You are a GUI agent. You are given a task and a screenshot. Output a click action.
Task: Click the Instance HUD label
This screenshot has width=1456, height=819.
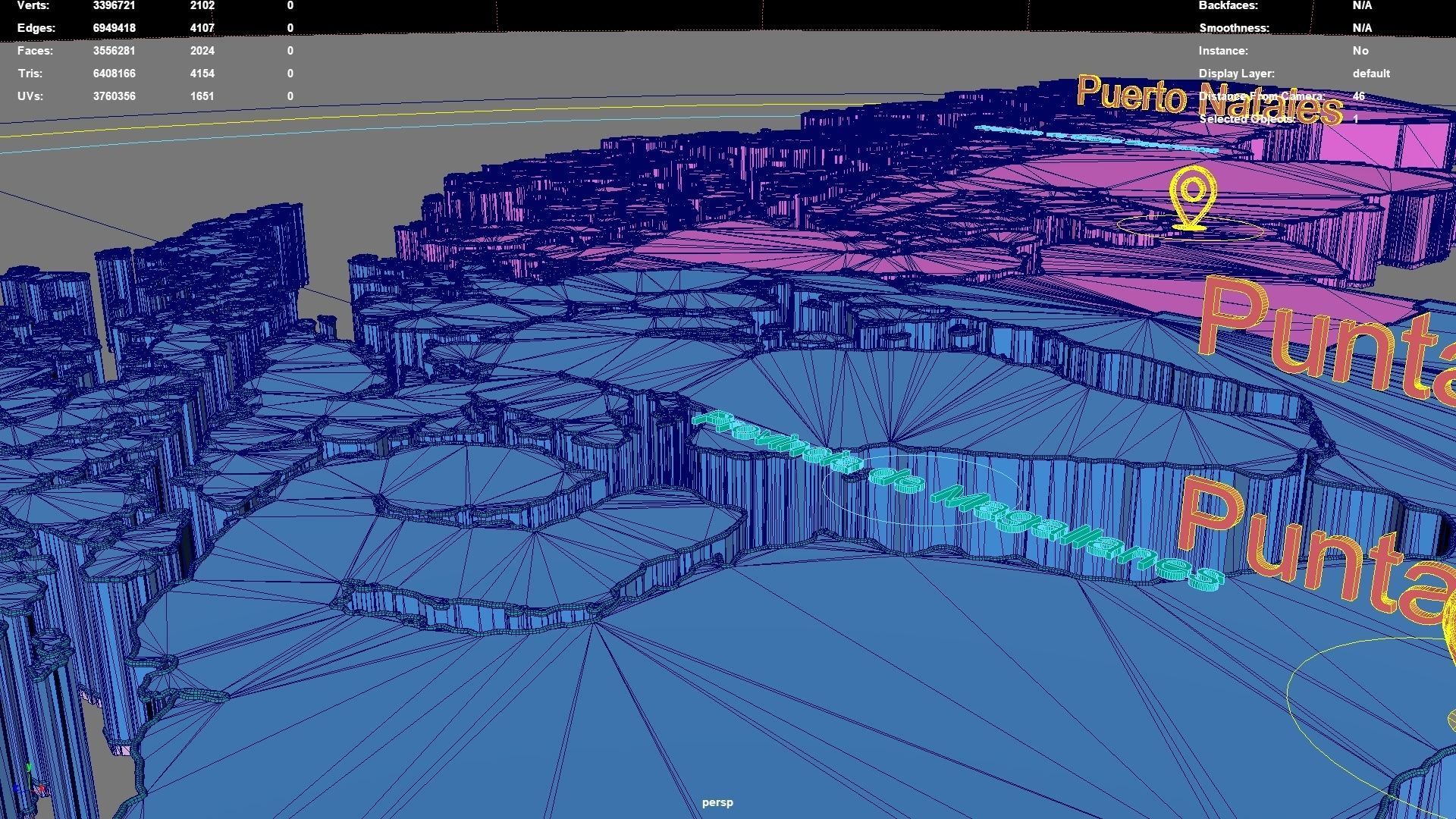[1222, 51]
